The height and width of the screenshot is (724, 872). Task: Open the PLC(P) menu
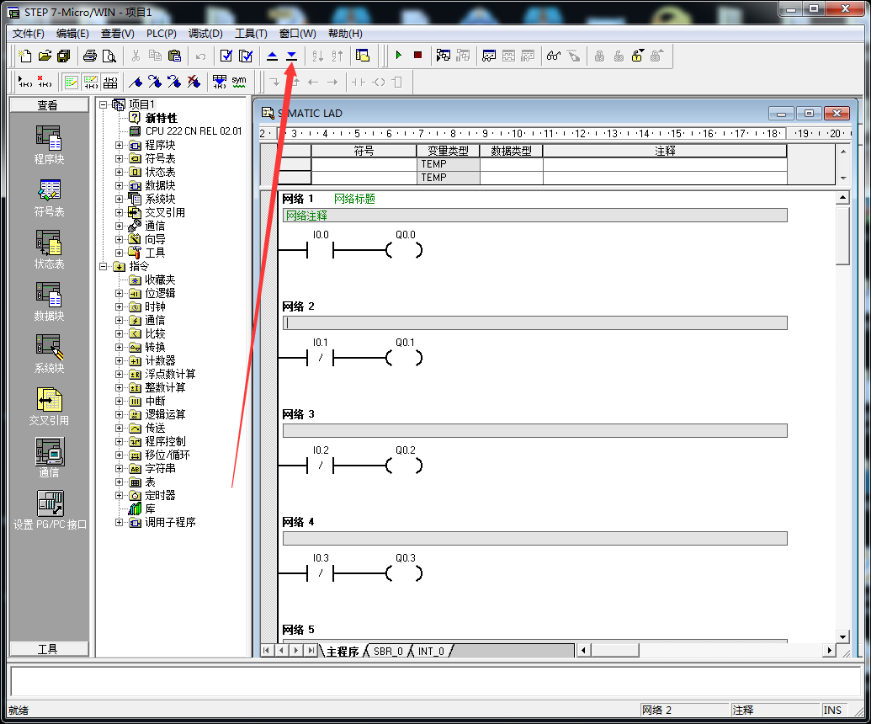[161, 33]
